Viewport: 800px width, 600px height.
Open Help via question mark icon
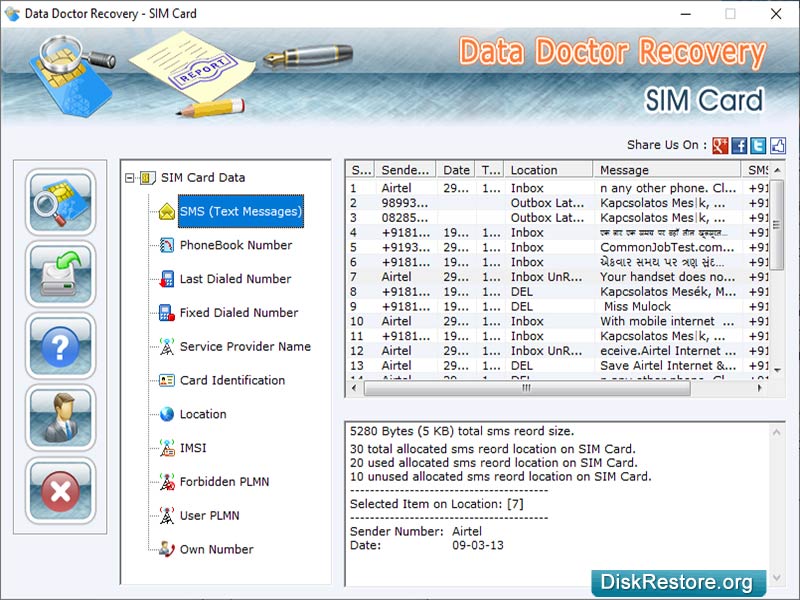coord(60,347)
